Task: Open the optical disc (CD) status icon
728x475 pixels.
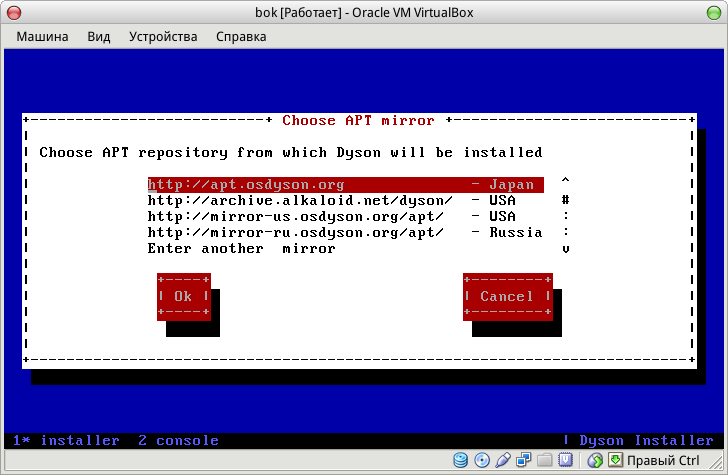Action: pyautogui.click(x=482, y=460)
